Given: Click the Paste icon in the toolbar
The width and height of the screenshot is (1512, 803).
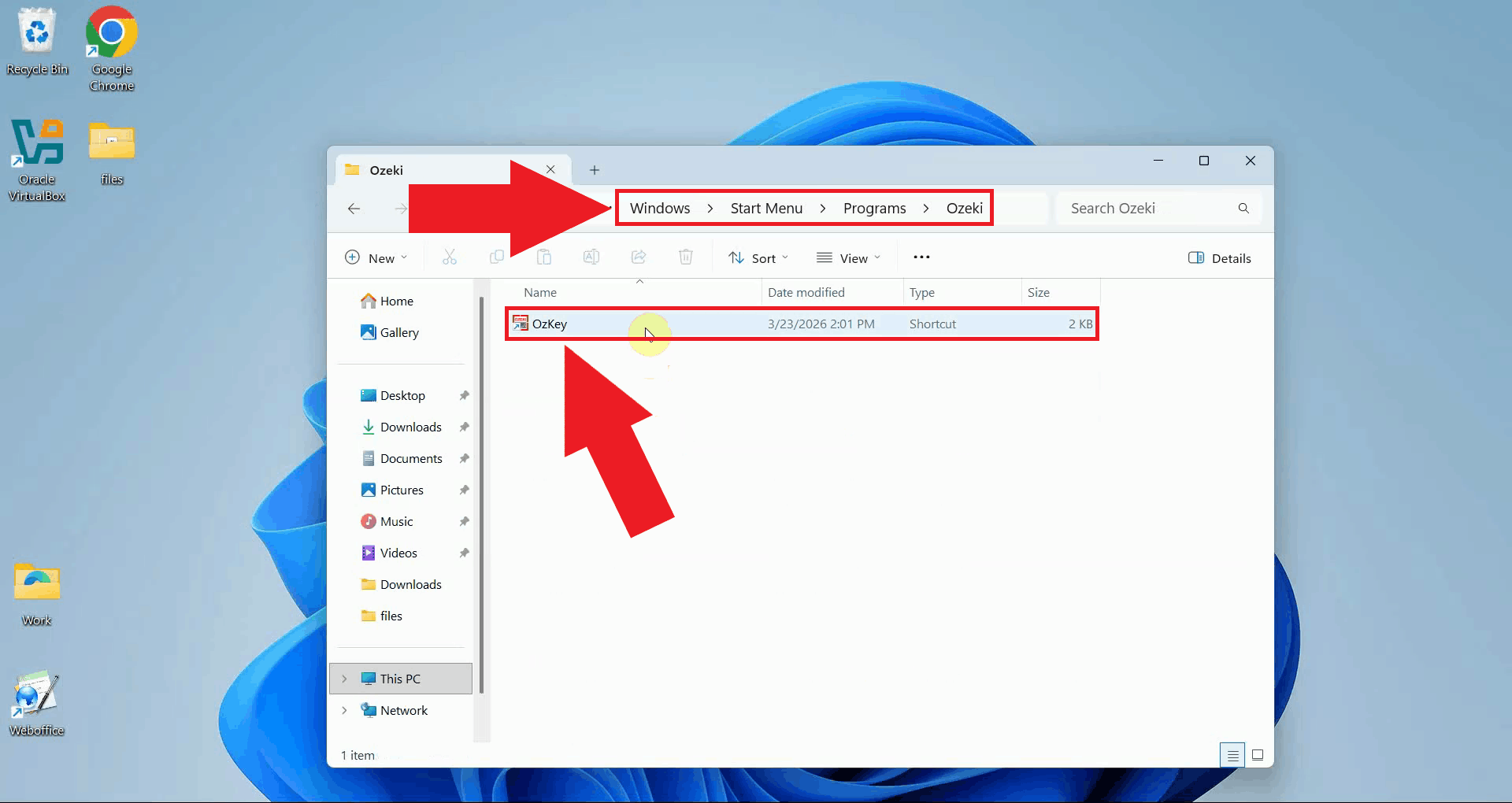Looking at the screenshot, I should 544,257.
